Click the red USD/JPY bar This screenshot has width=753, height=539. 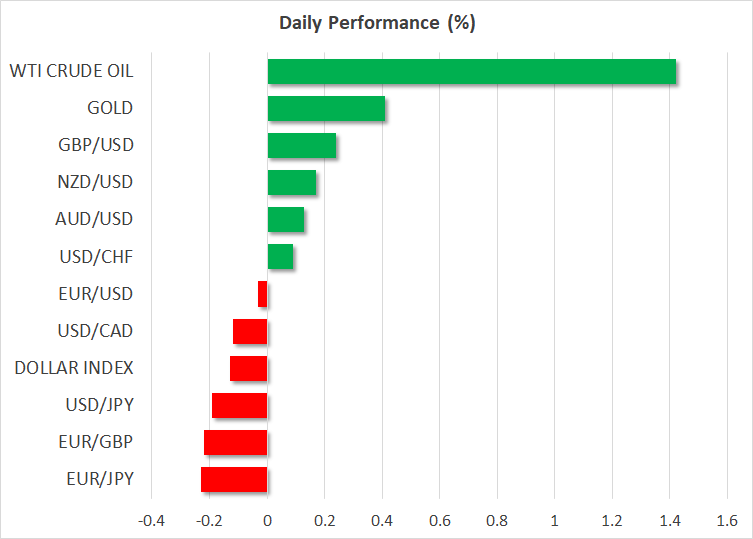point(240,405)
